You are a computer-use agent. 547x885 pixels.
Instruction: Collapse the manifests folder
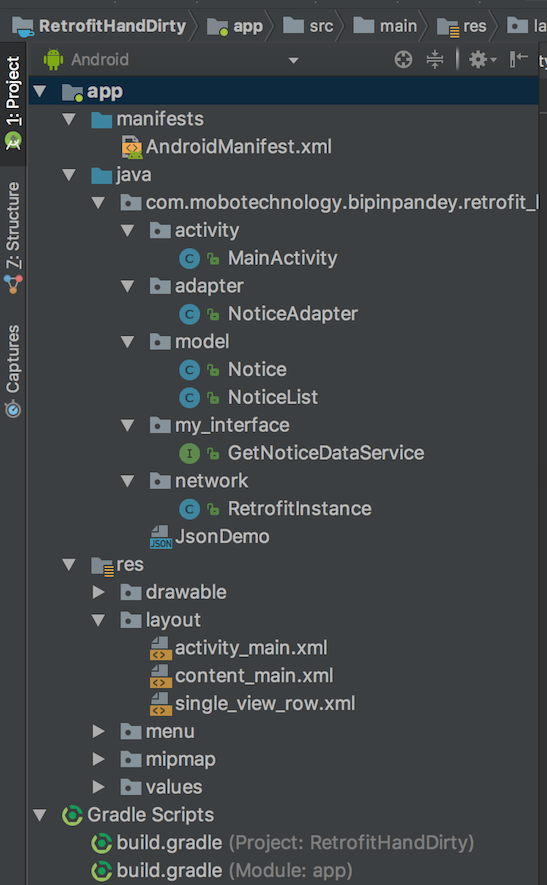69,119
